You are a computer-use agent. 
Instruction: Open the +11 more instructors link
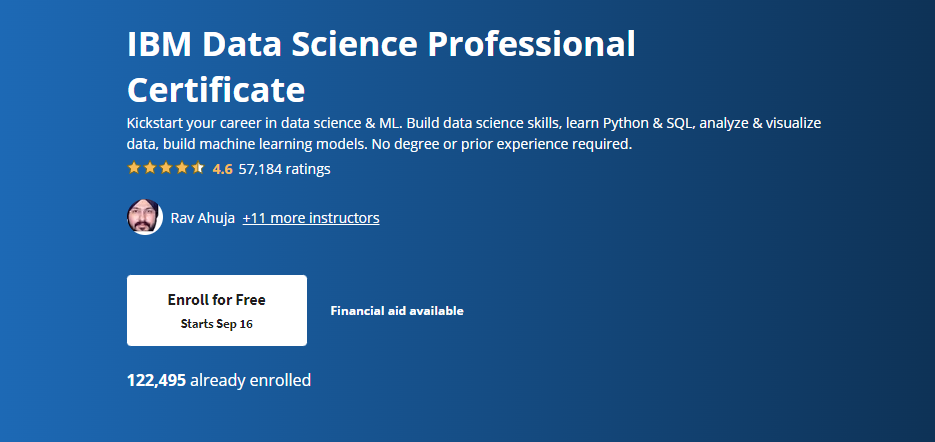point(311,218)
